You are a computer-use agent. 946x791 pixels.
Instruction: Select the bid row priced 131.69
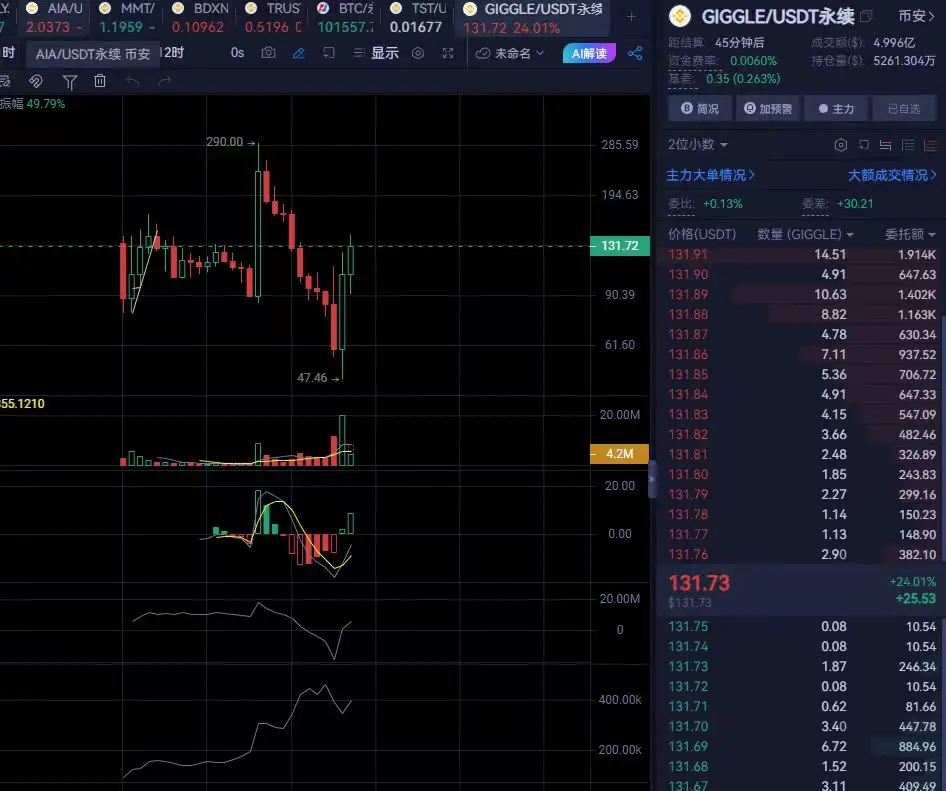(802, 746)
